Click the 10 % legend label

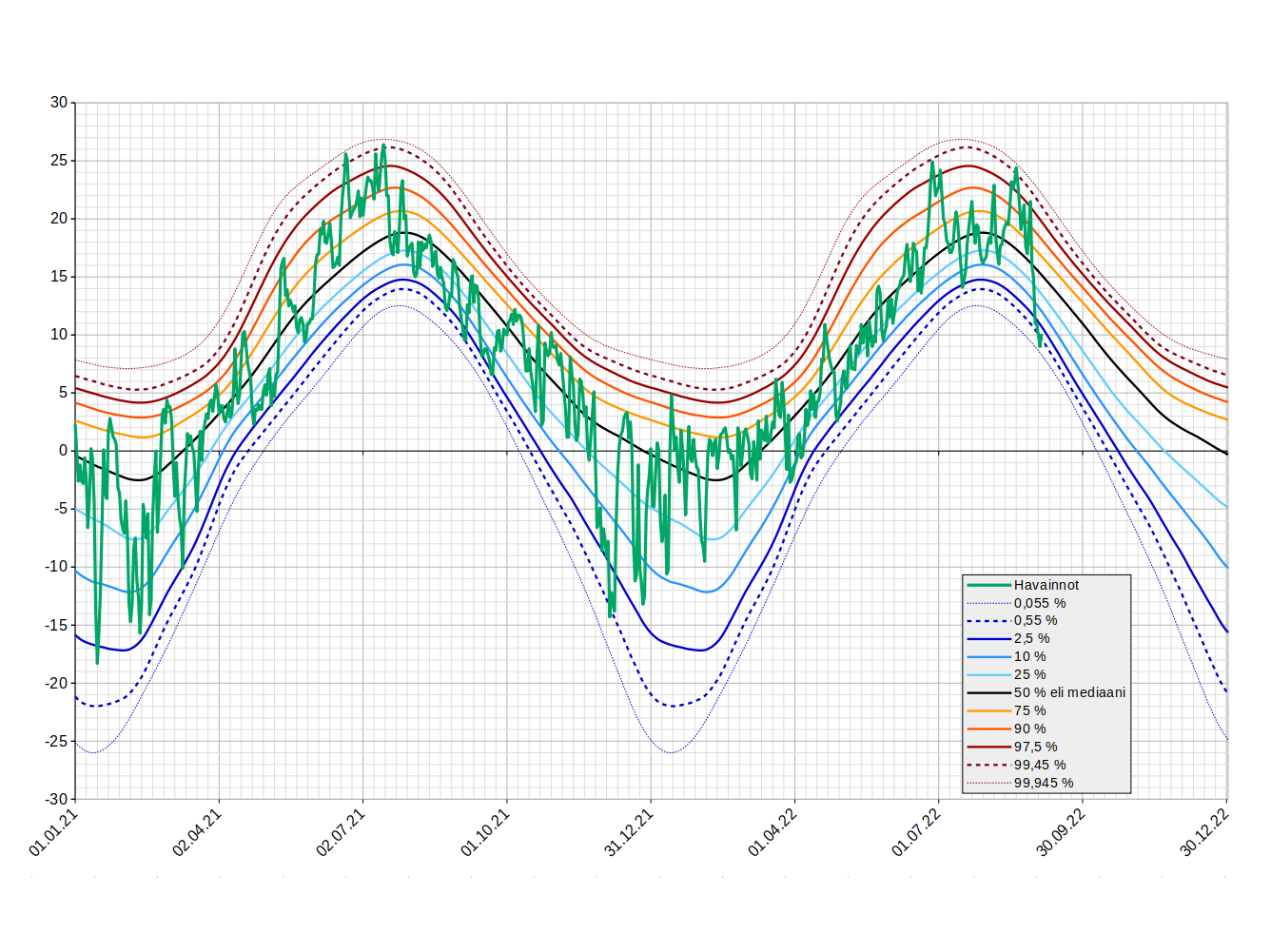(x=1029, y=657)
